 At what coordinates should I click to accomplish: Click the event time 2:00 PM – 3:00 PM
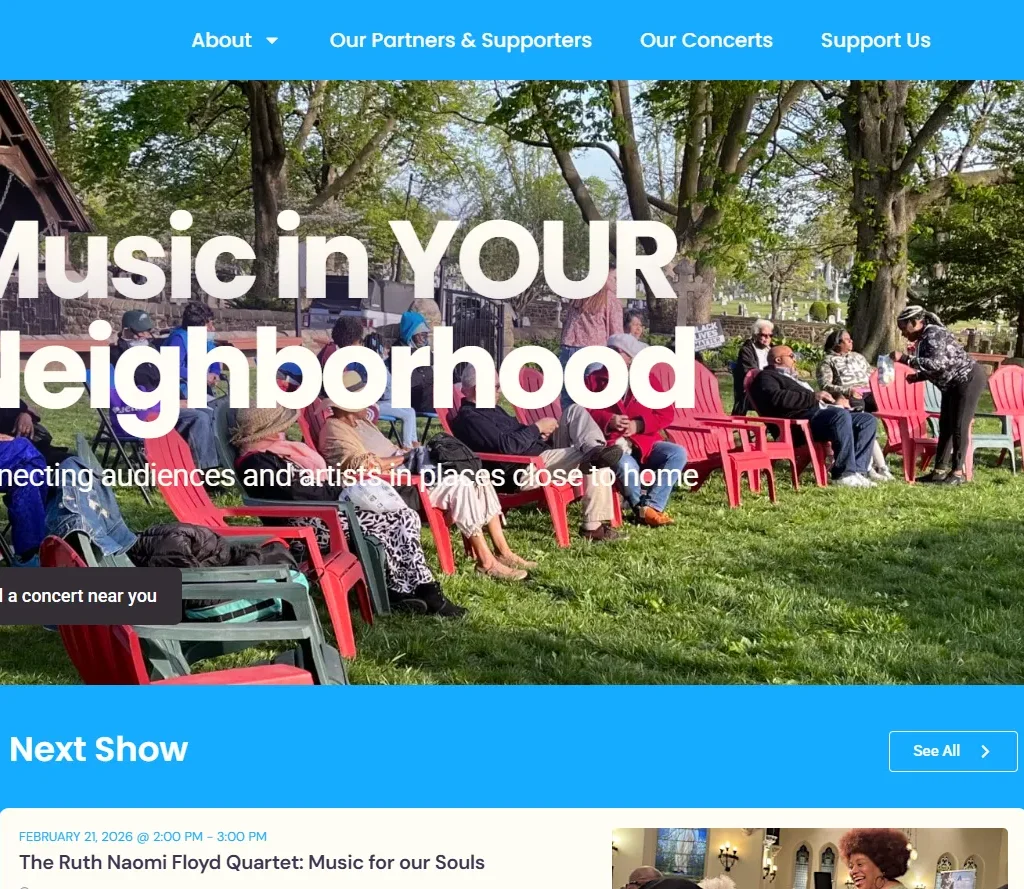[210, 836]
